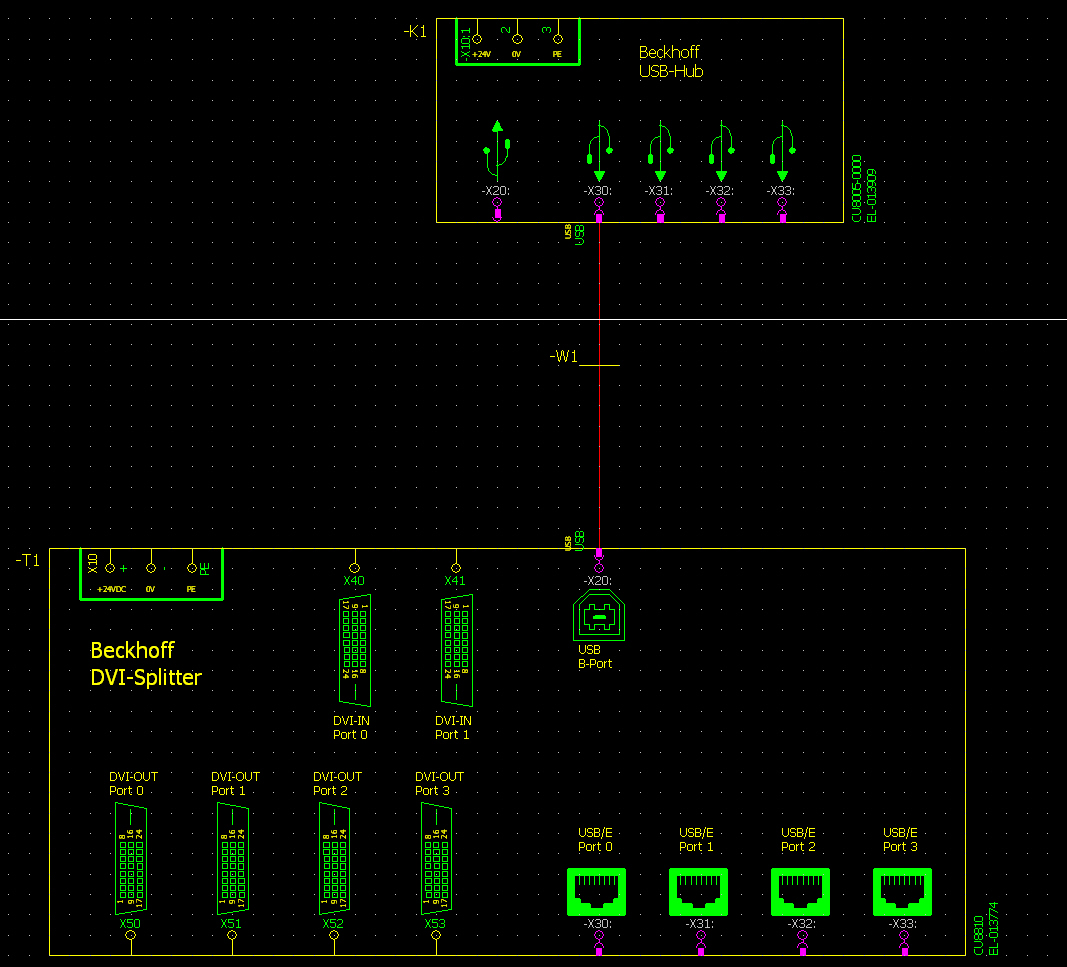This screenshot has width=1067, height=967.
Task: Click the "-T1" device tag
Action: 28,560
